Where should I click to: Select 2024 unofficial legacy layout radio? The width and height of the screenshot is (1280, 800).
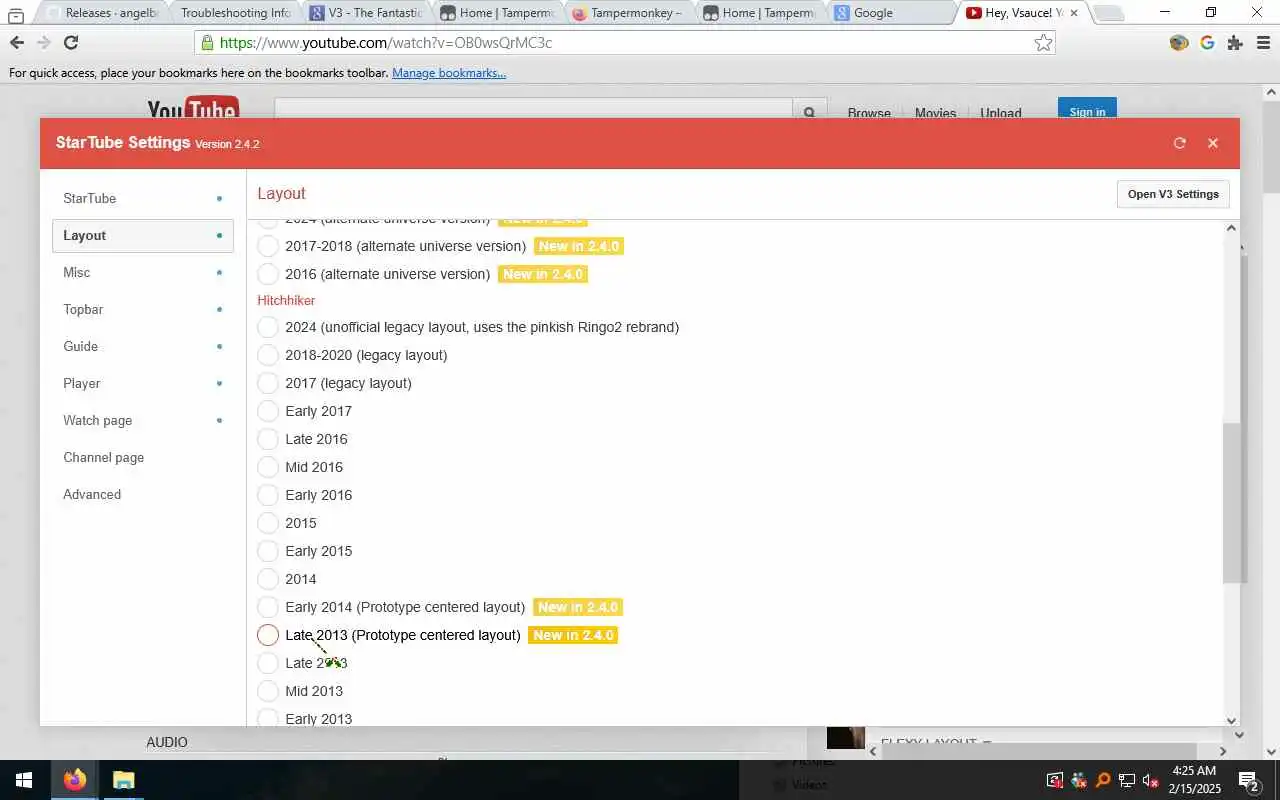(x=268, y=327)
